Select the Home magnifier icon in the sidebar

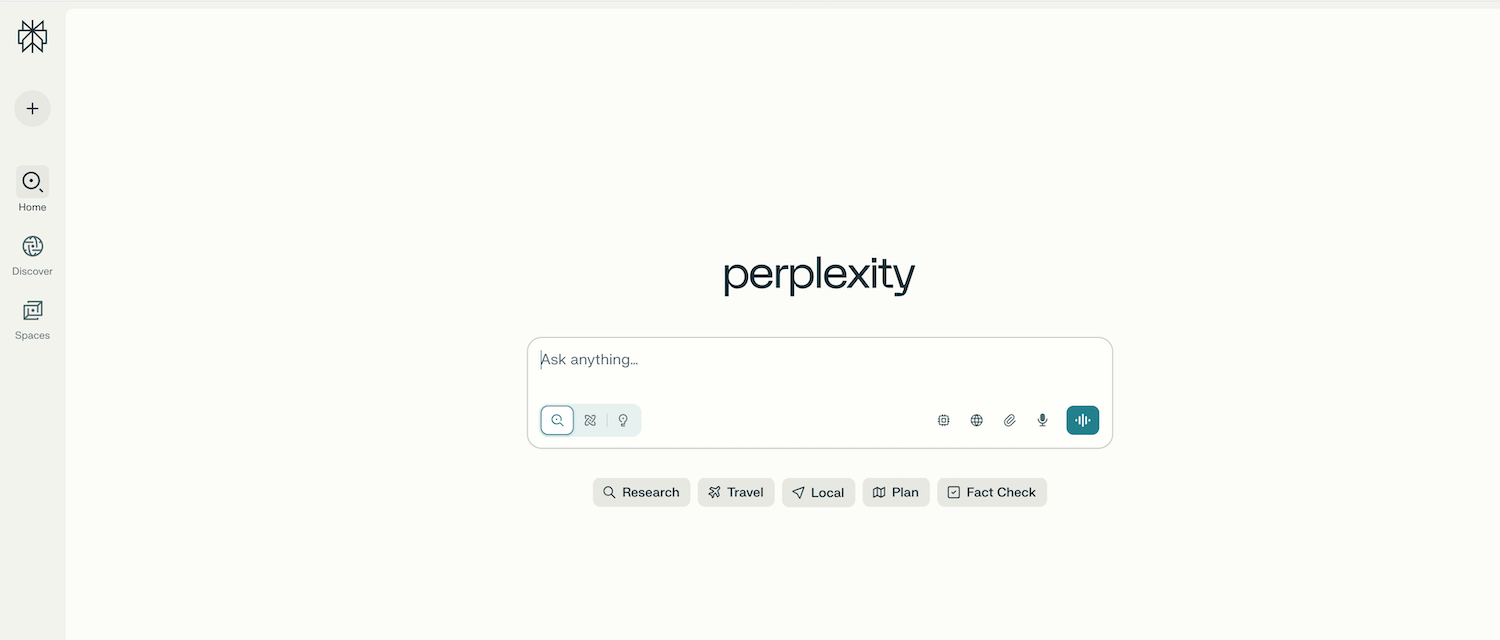32,183
